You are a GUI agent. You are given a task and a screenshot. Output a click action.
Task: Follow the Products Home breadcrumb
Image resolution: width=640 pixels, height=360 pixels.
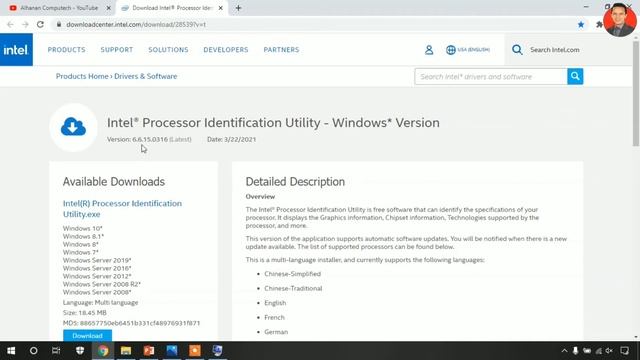click(82, 76)
